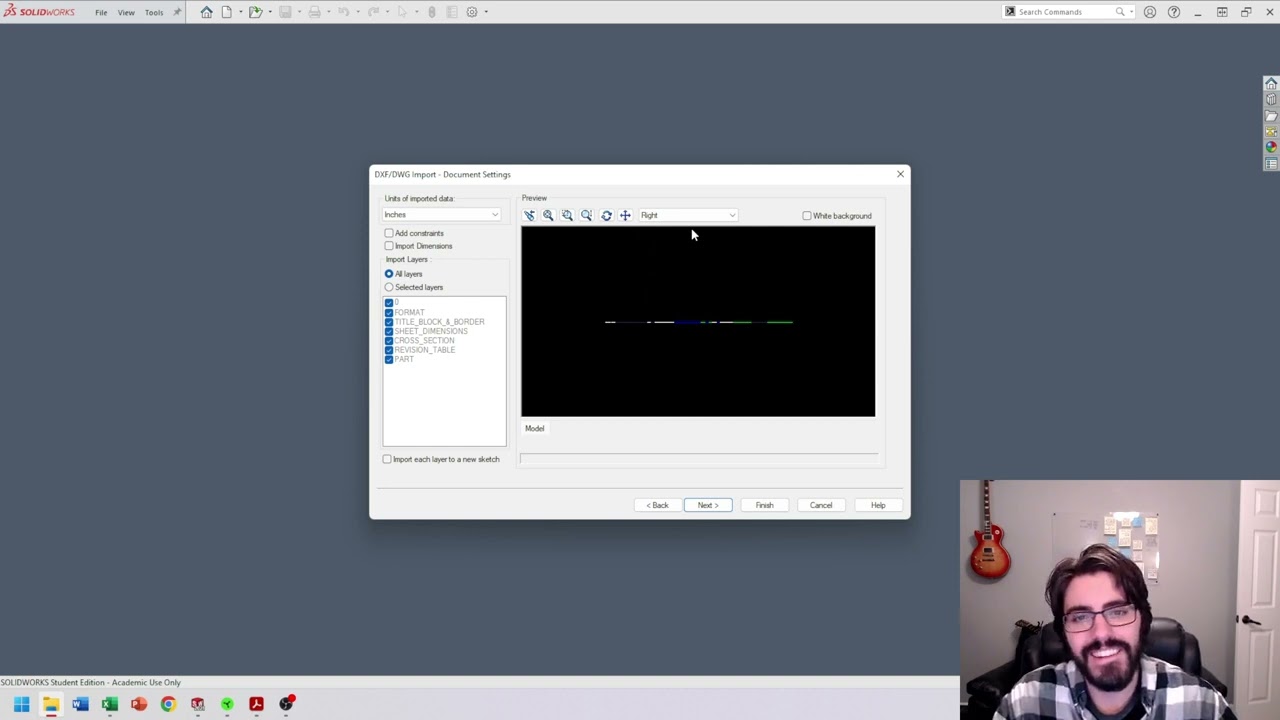
Task: Click the Finish button
Action: click(764, 505)
